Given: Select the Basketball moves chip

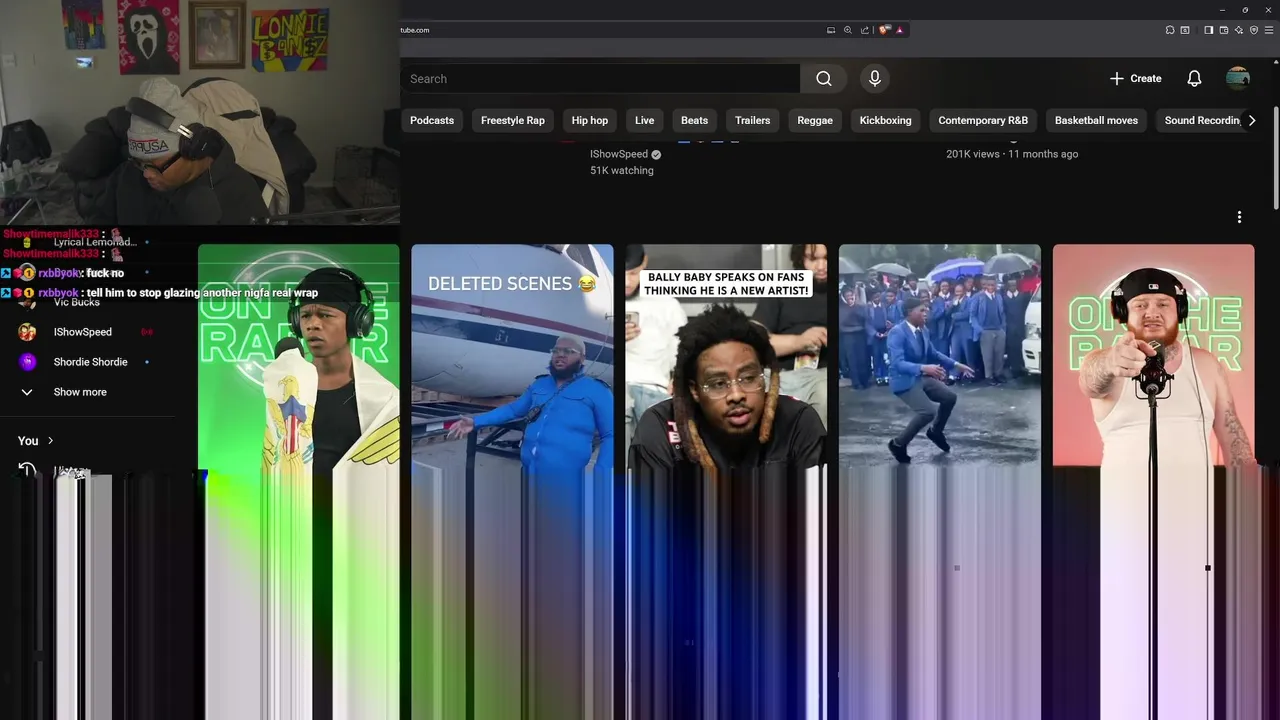Looking at the screenshot, I should pos(1096,120).
